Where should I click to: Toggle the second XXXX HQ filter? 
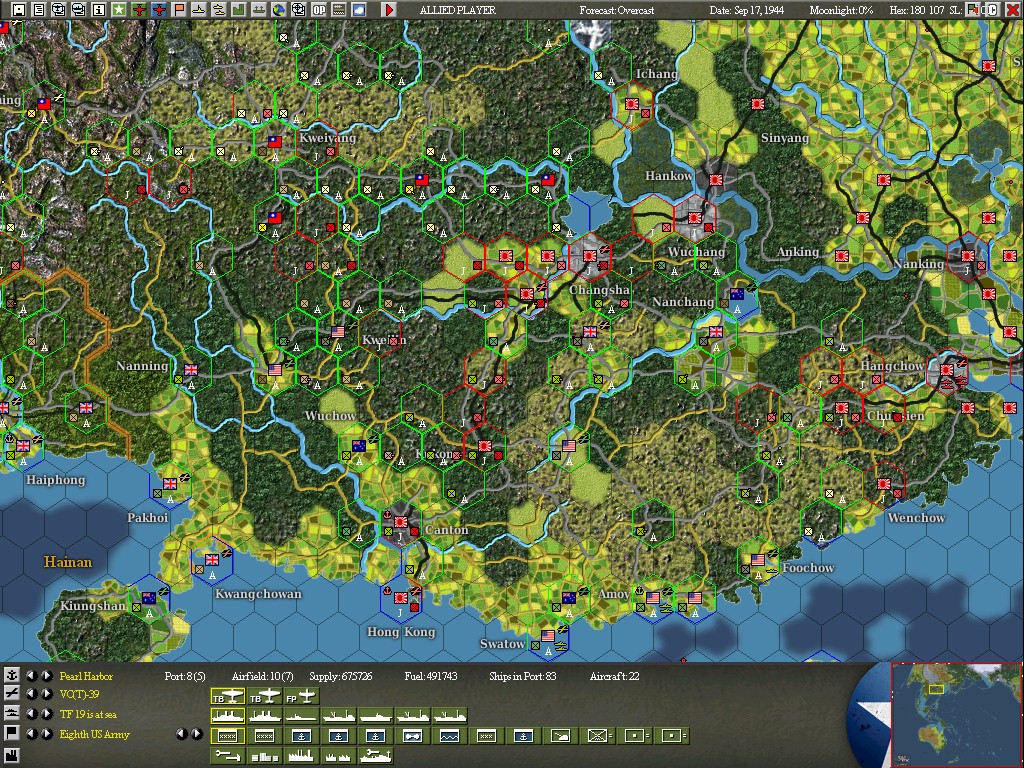[x=264, y=736]
